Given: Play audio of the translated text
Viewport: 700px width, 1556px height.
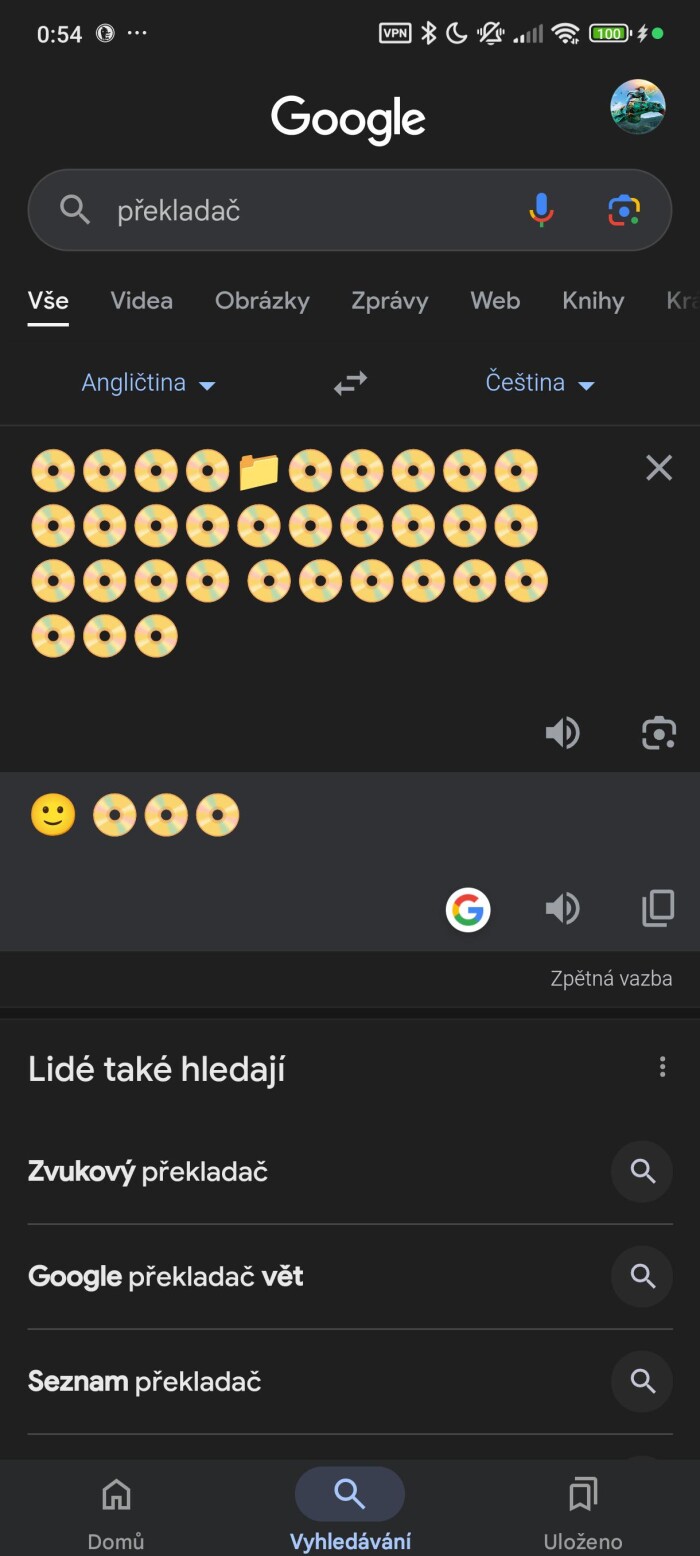Looking at the screenshot, I should [x=562, y=908].
